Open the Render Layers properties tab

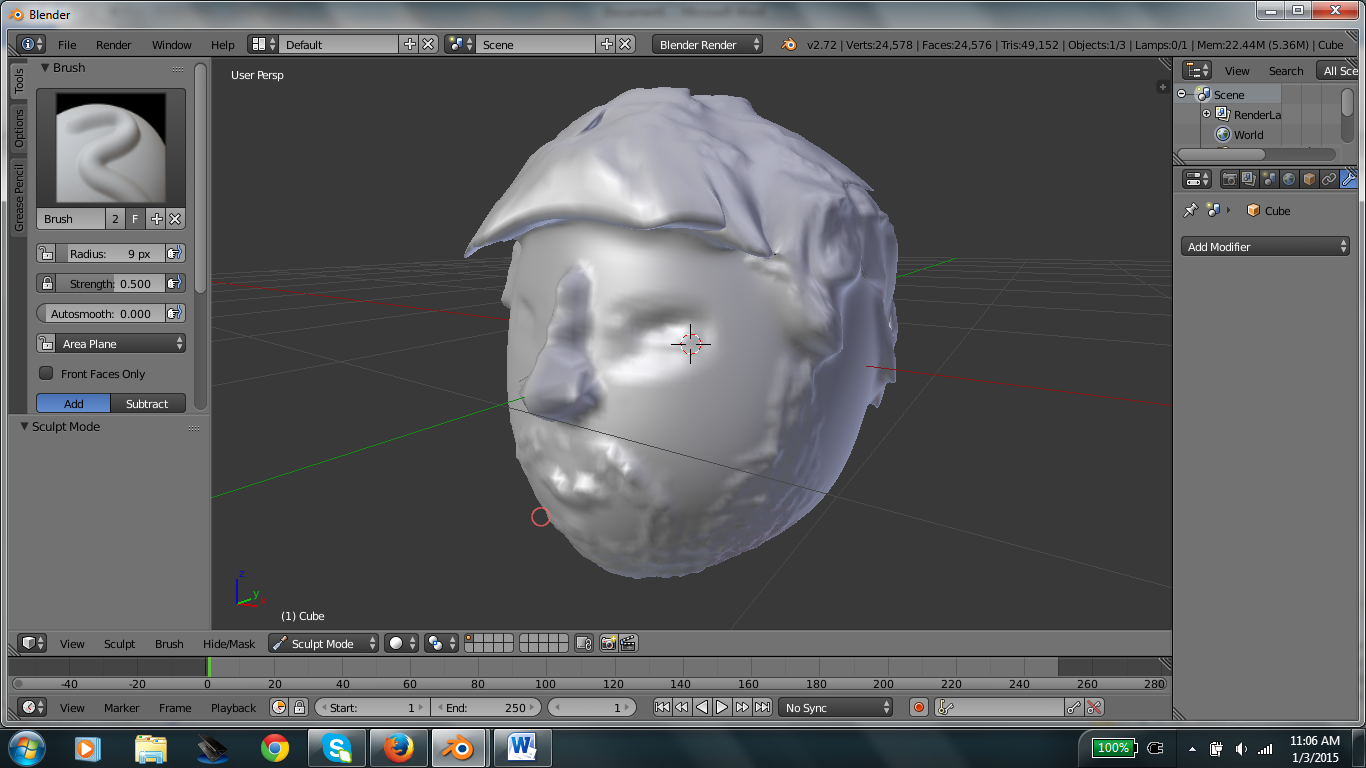click(1250, 179)
